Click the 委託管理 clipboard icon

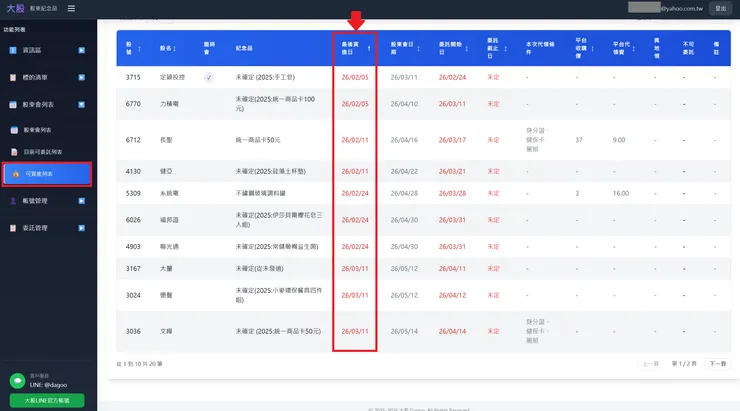point(13,228)
